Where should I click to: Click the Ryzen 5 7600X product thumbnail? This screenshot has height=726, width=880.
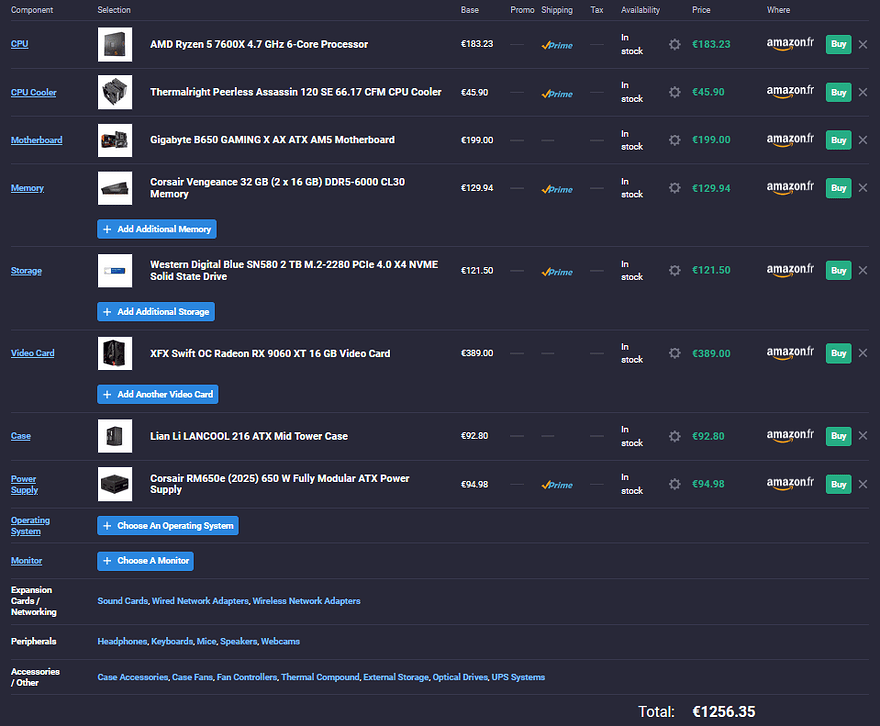point(115,44)
